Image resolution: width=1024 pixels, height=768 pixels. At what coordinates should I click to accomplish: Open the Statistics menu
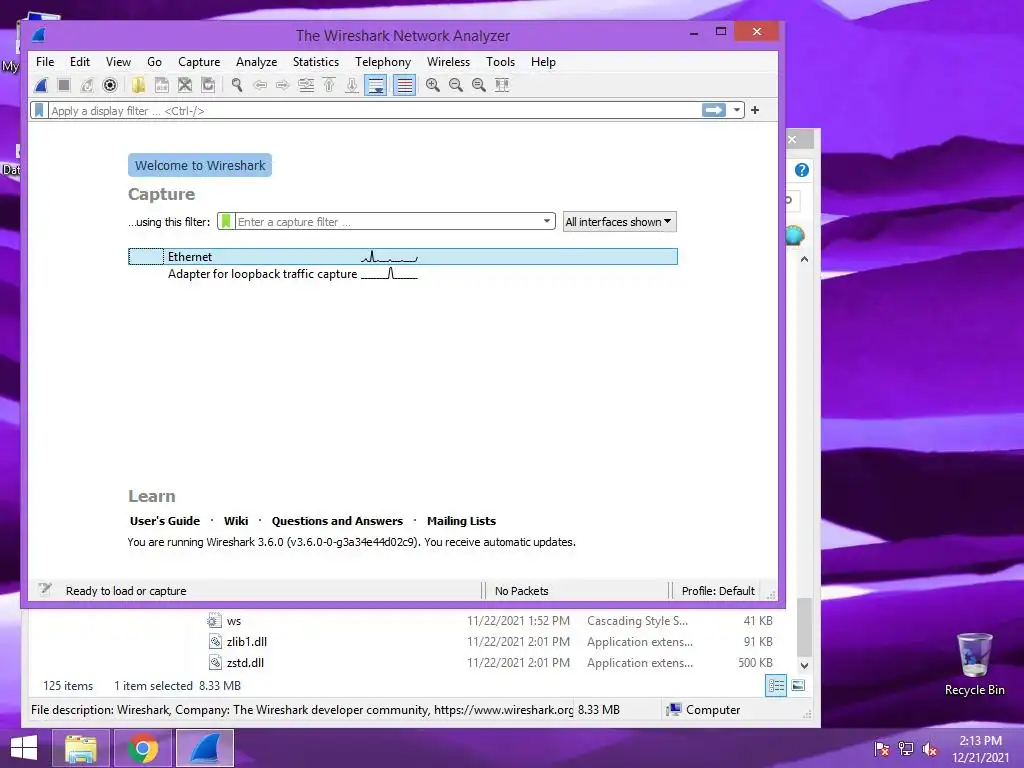315,61
